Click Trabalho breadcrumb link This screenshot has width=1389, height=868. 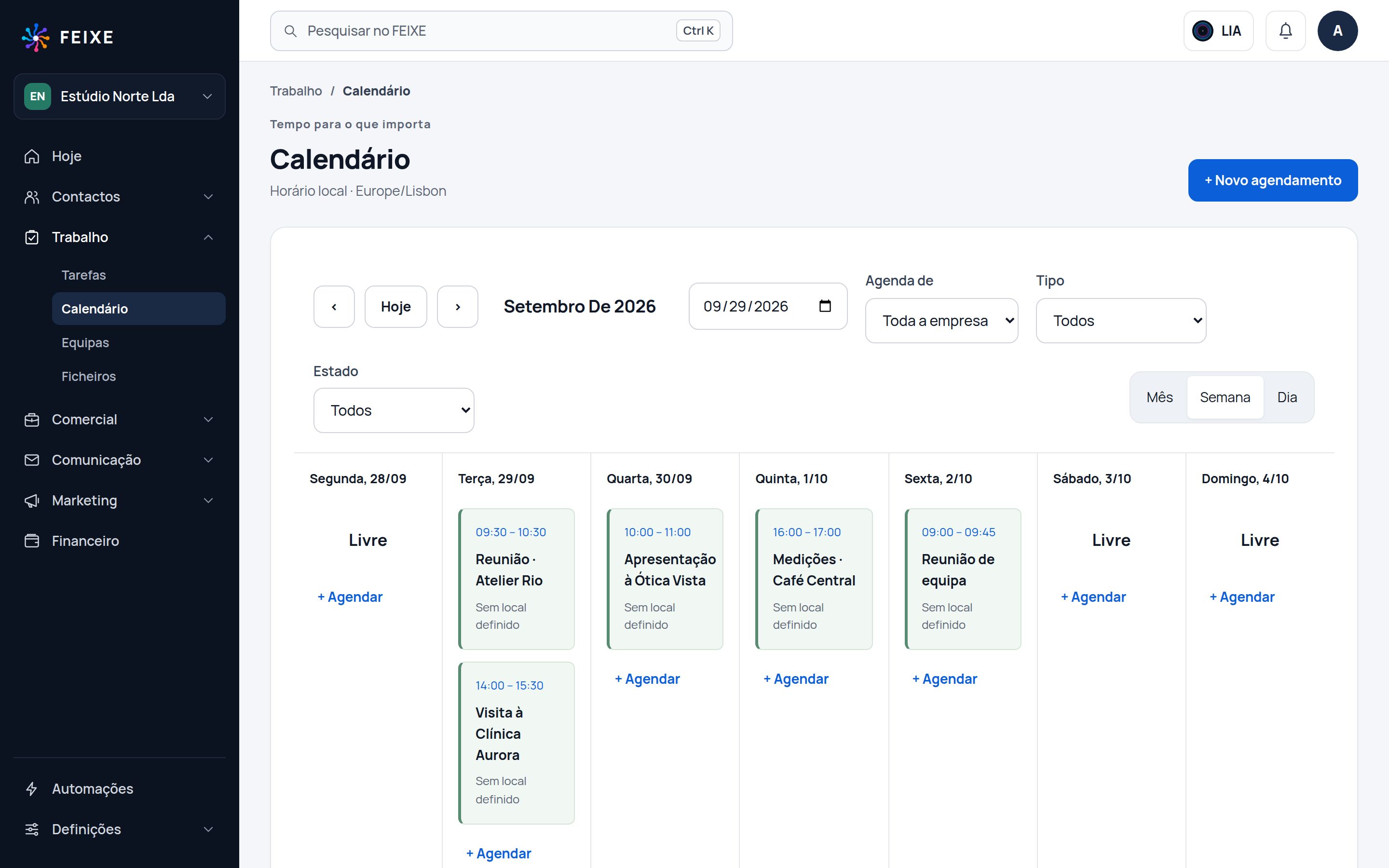pos(296,91)
